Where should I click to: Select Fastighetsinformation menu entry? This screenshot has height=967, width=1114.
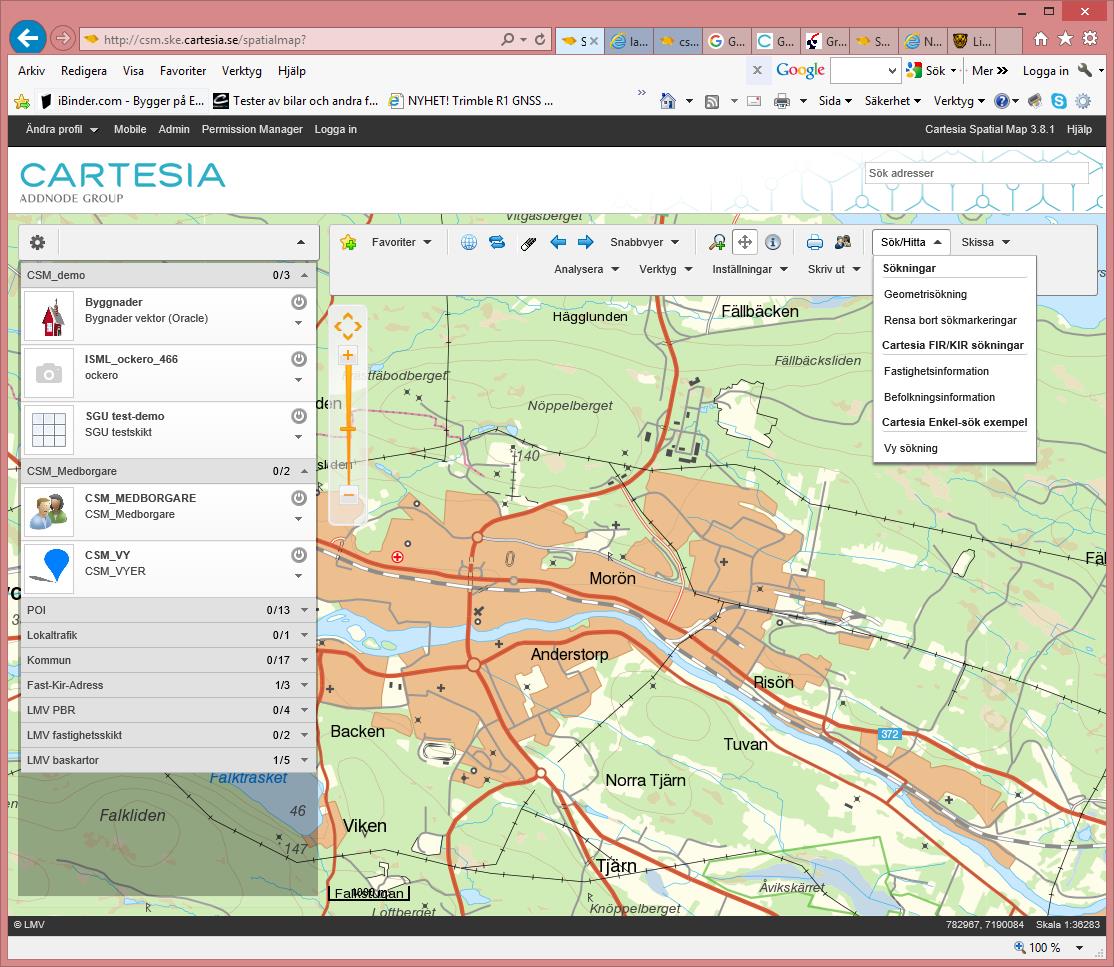936,372
